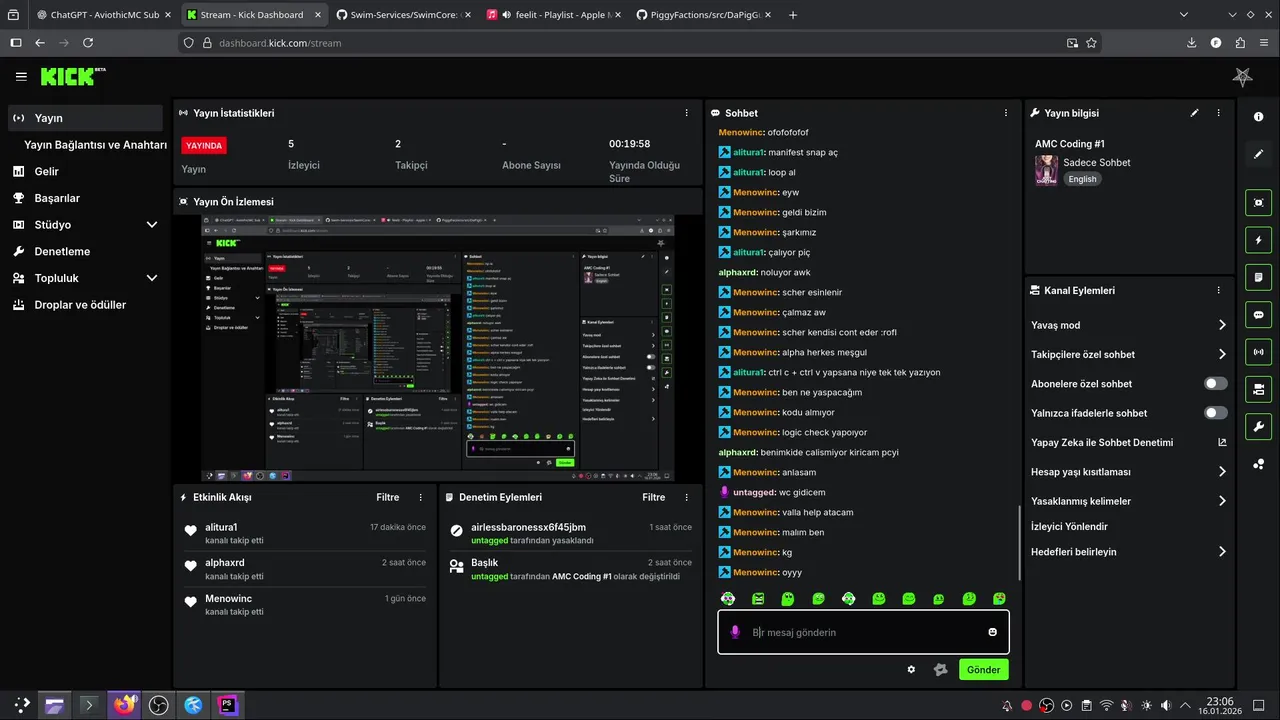Open OBS Studio from the taskbar

(158, 705)
